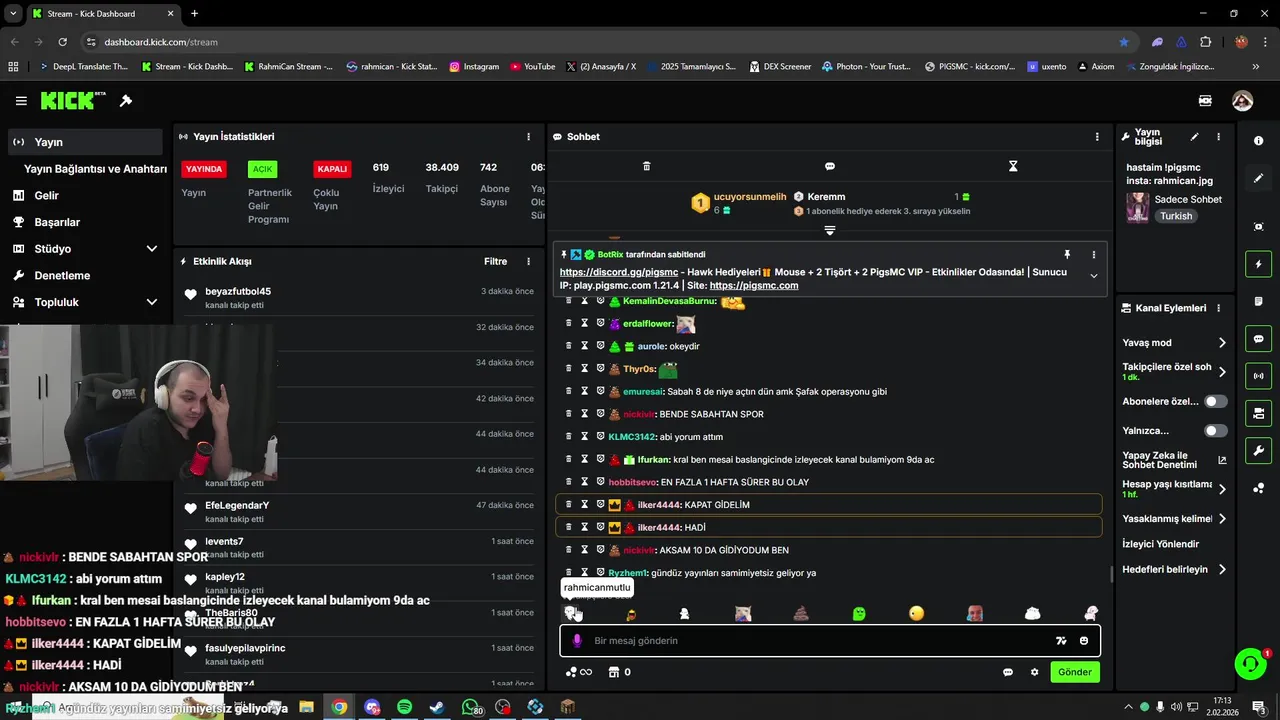Open the Sohbet panel three-dot menu
The height and width of the screenshot is (720, 1280).
click(x=1097, y=136)
